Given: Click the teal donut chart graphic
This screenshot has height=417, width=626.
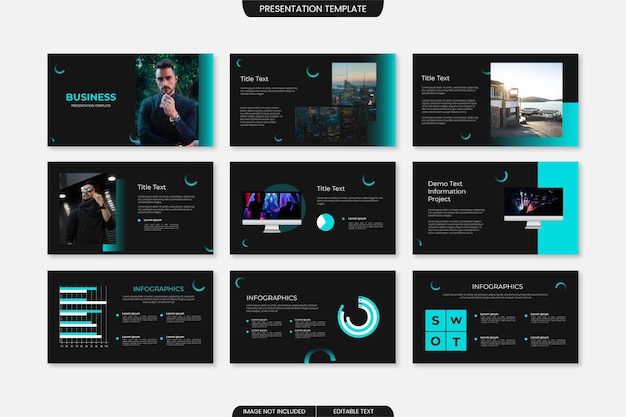Looking at the screenshot, I should [359, 317].
